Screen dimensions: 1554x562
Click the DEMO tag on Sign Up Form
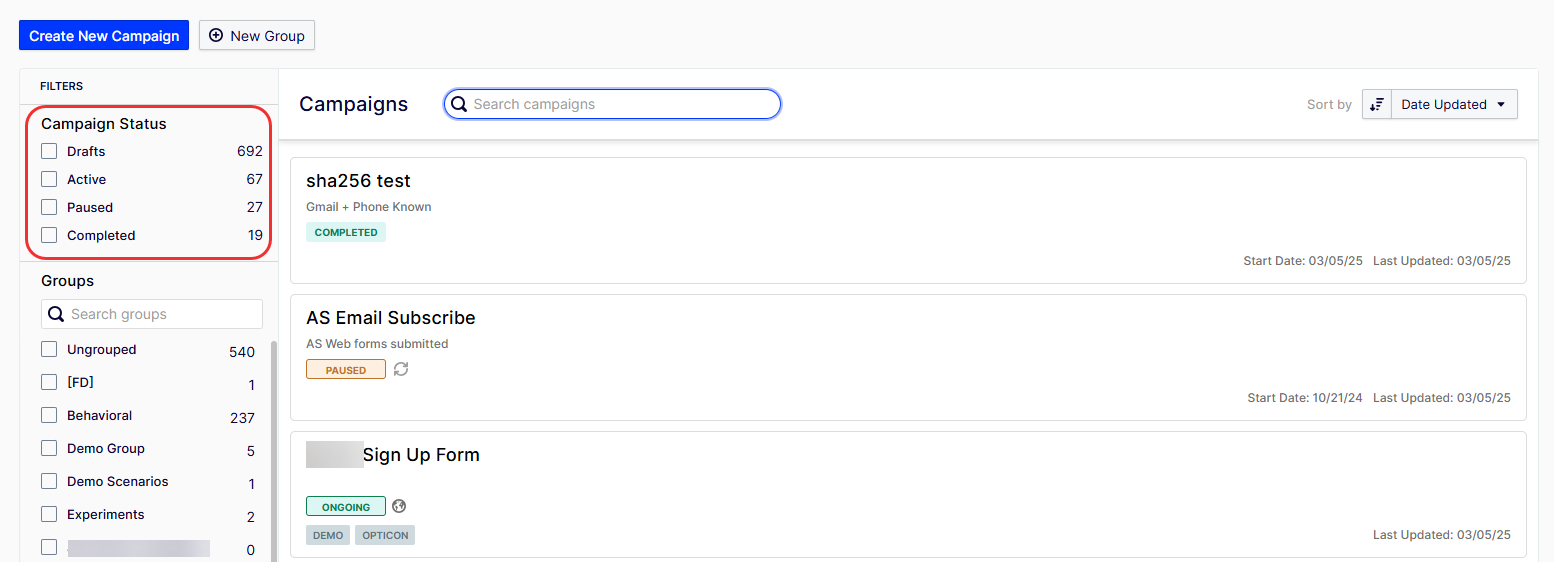click(x=328, y=535)
